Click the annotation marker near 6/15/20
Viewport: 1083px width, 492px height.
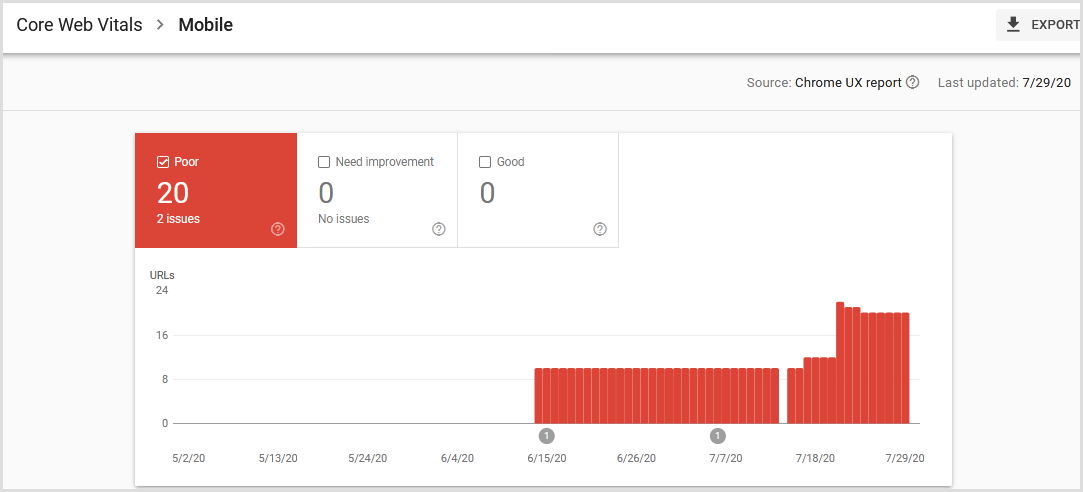pos(546,436)
